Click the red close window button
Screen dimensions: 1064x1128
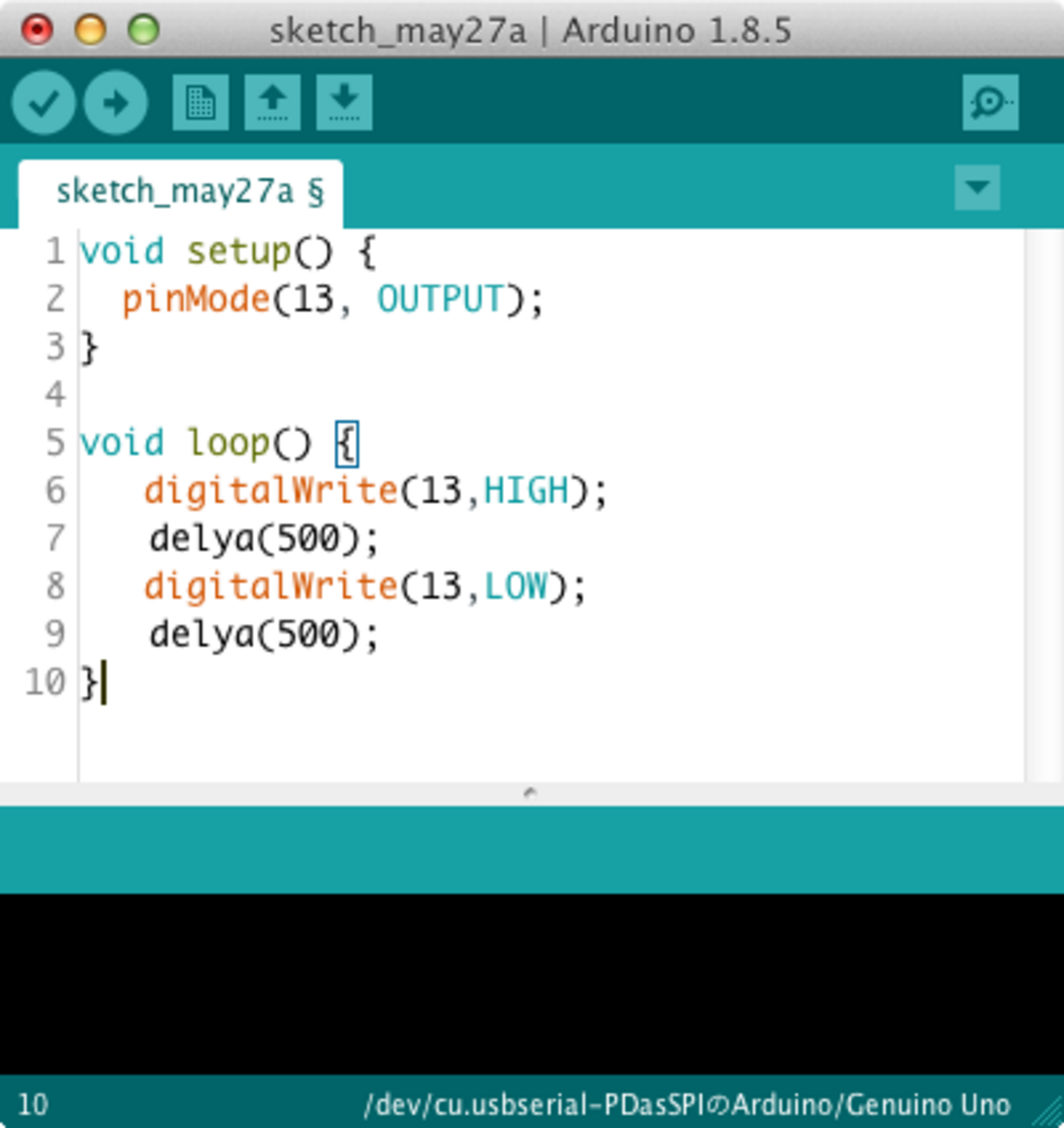pyautogui.click(x=37, y=29)
